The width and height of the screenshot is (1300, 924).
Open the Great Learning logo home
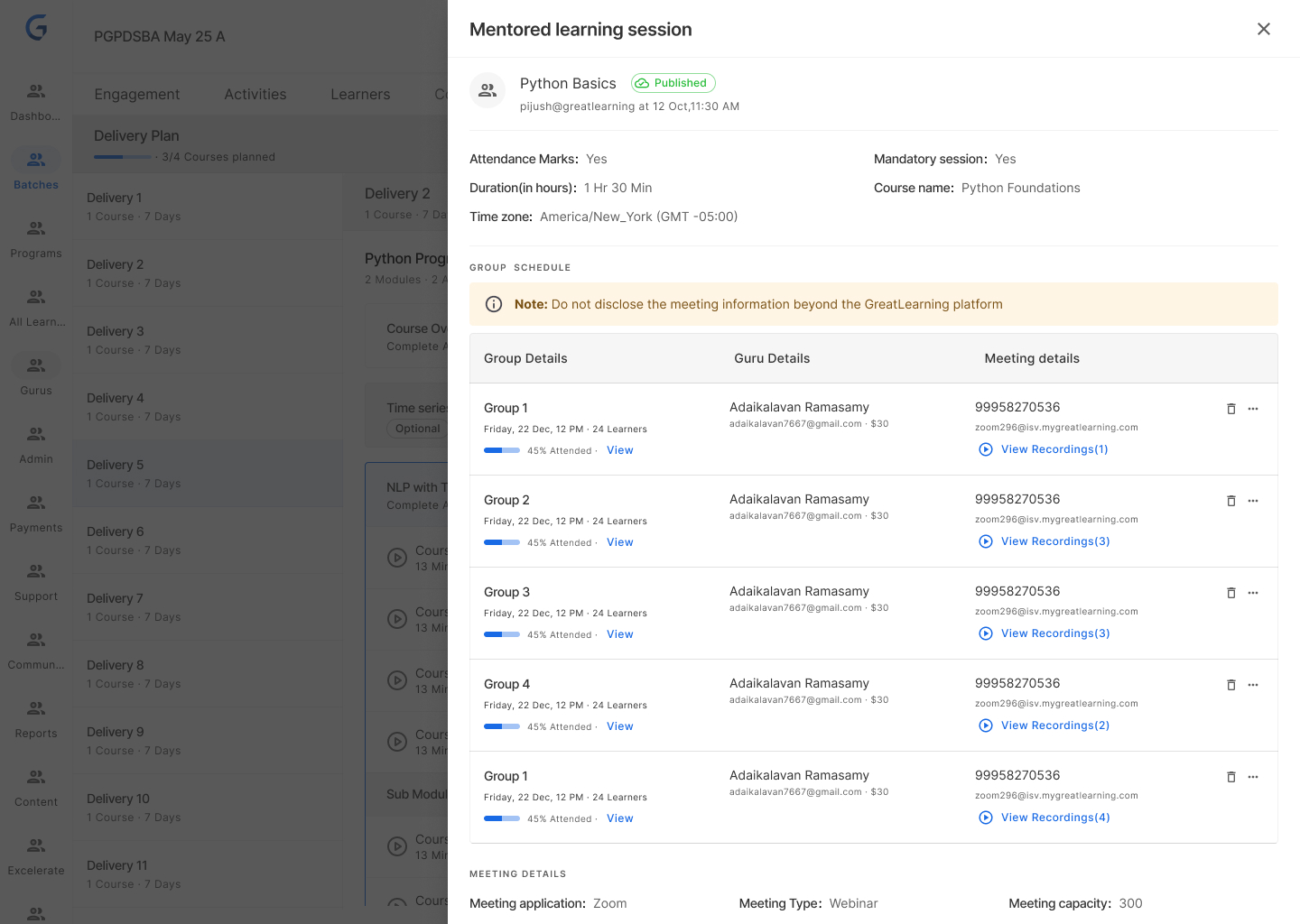click(36, 28)
